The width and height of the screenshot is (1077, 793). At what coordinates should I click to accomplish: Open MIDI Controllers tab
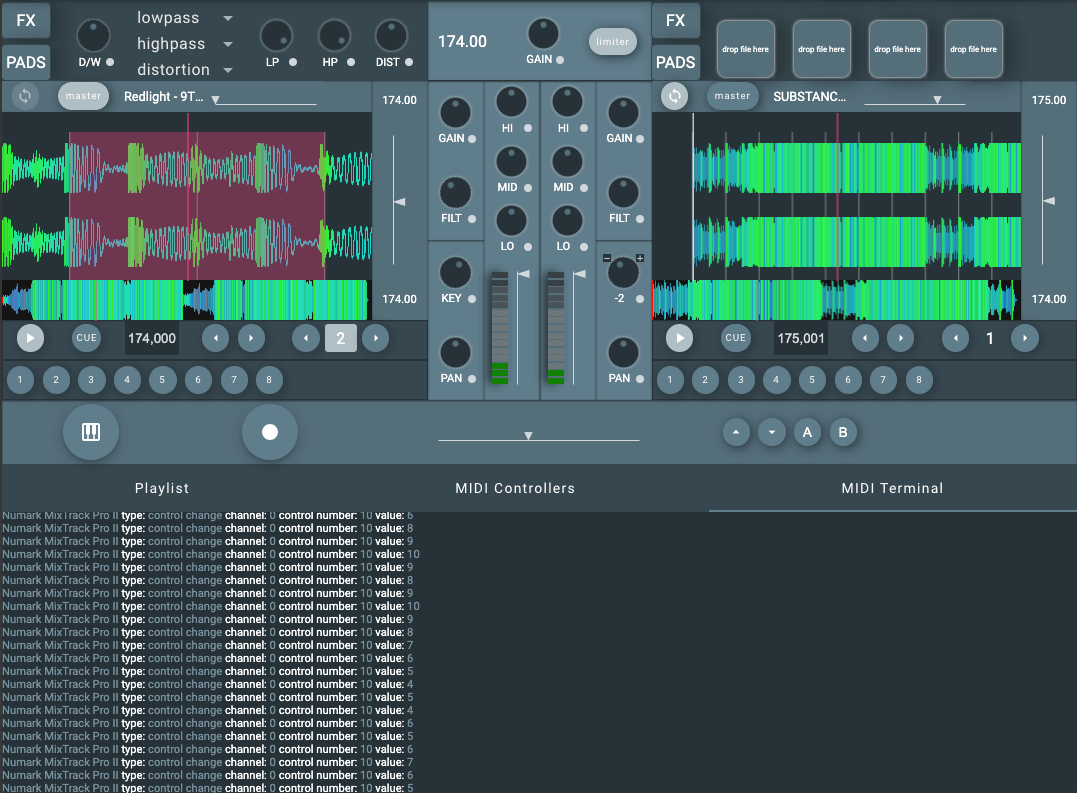[515, 488]
